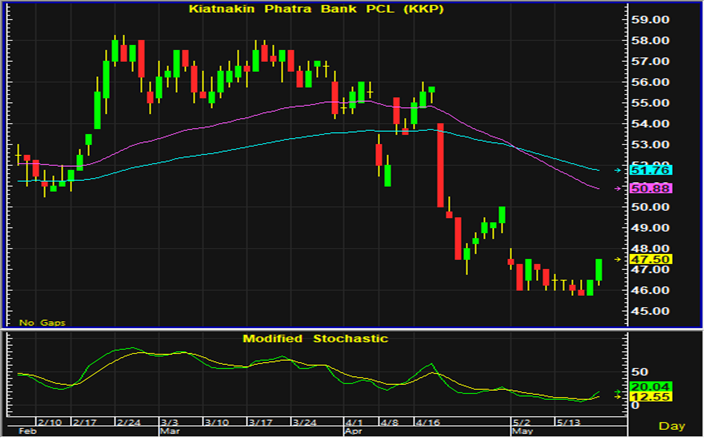Click the 50.00 price axis label
This screenshot has height=438, width=705.
coord(650,207)
